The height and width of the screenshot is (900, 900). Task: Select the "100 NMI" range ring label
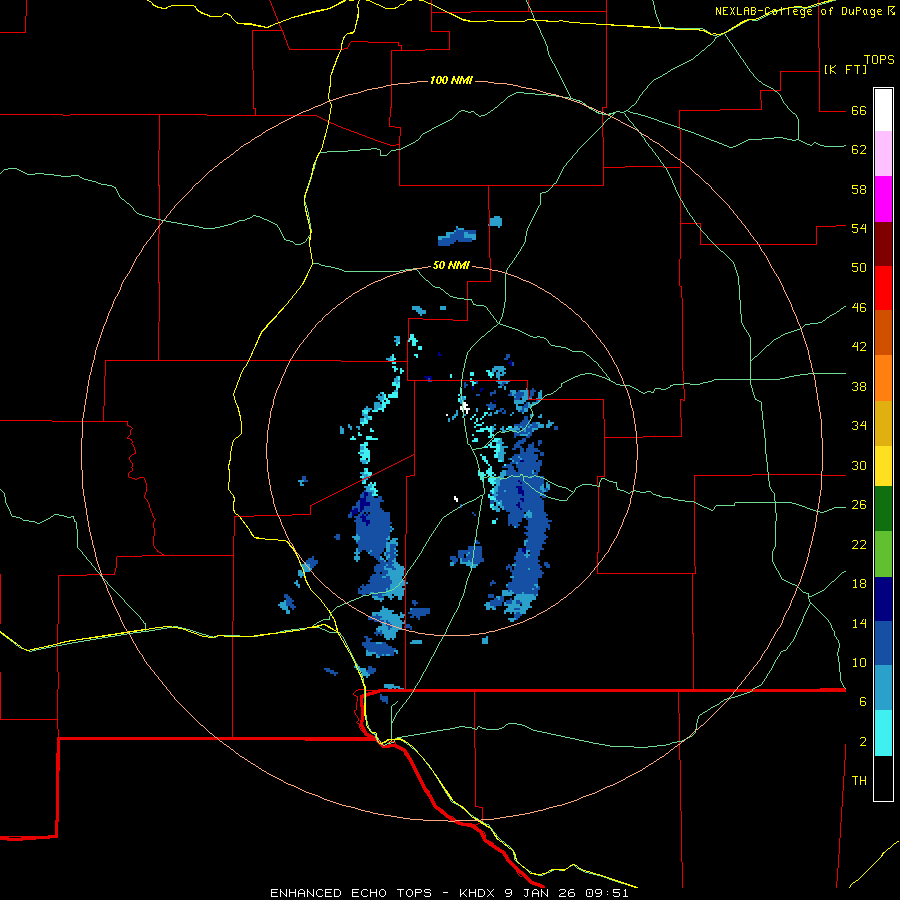pos(451,80)
